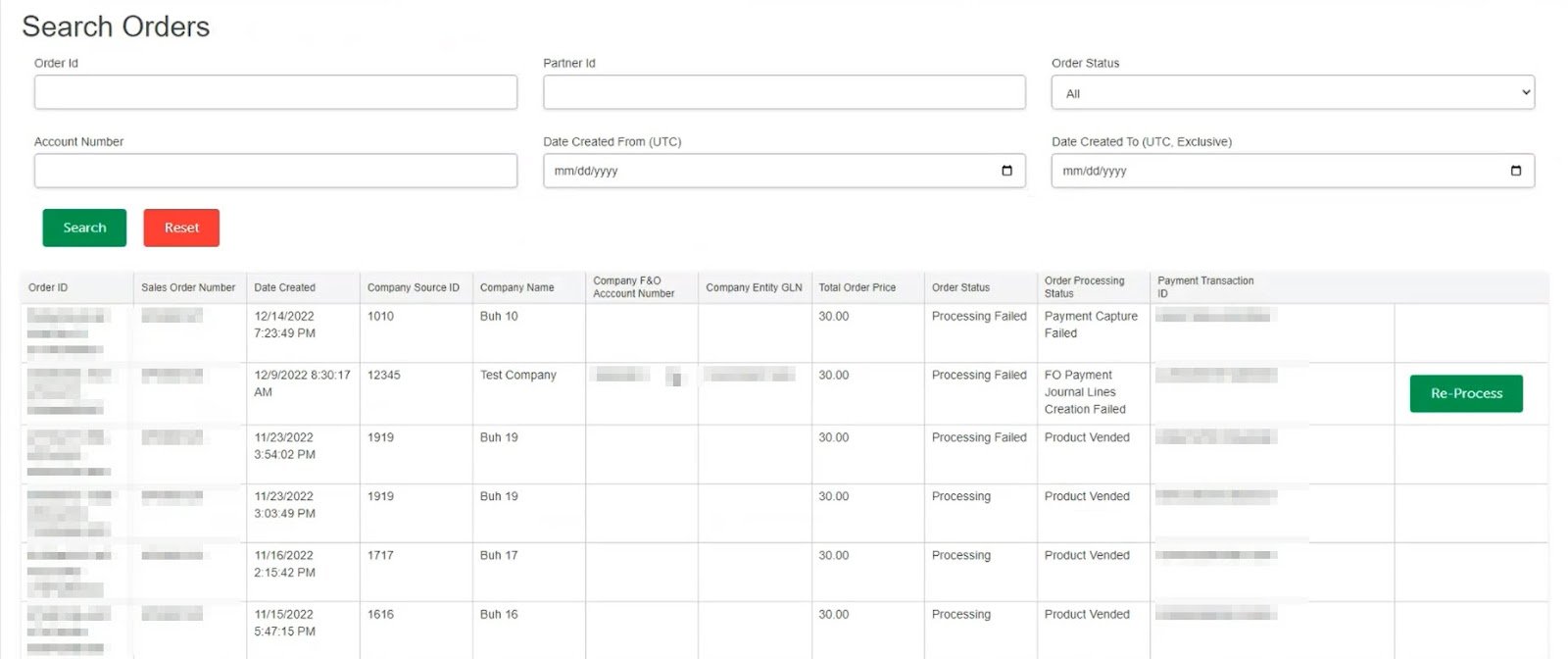Click the Company Name column header
Viewport: 1568px width, 659px height.
(x=516, y=287)
